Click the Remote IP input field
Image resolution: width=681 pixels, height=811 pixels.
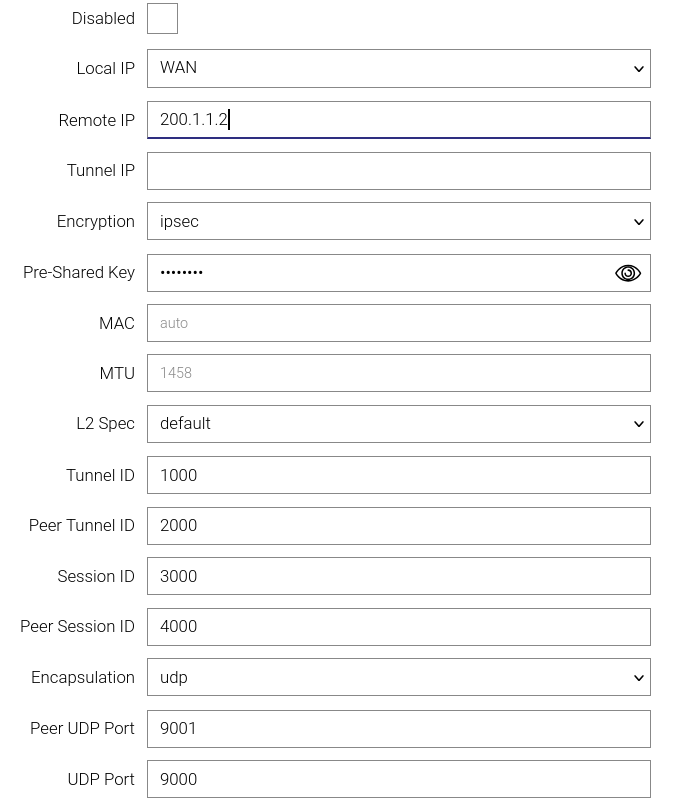[x=398, y=120]
